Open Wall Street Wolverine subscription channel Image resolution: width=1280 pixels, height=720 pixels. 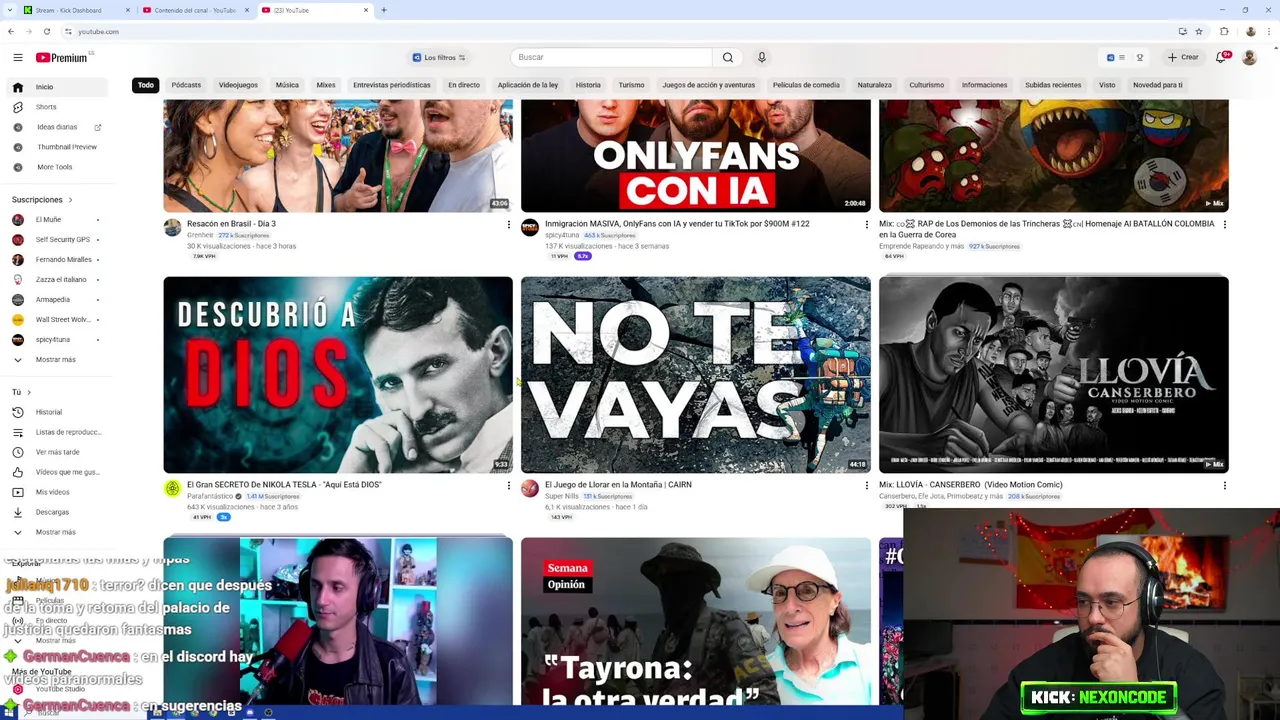(58, 320)
